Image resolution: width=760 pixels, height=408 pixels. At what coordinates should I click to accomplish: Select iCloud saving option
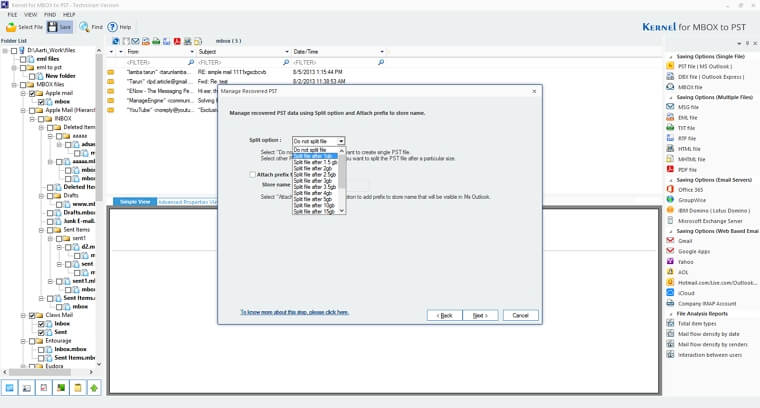pos(686,293)
